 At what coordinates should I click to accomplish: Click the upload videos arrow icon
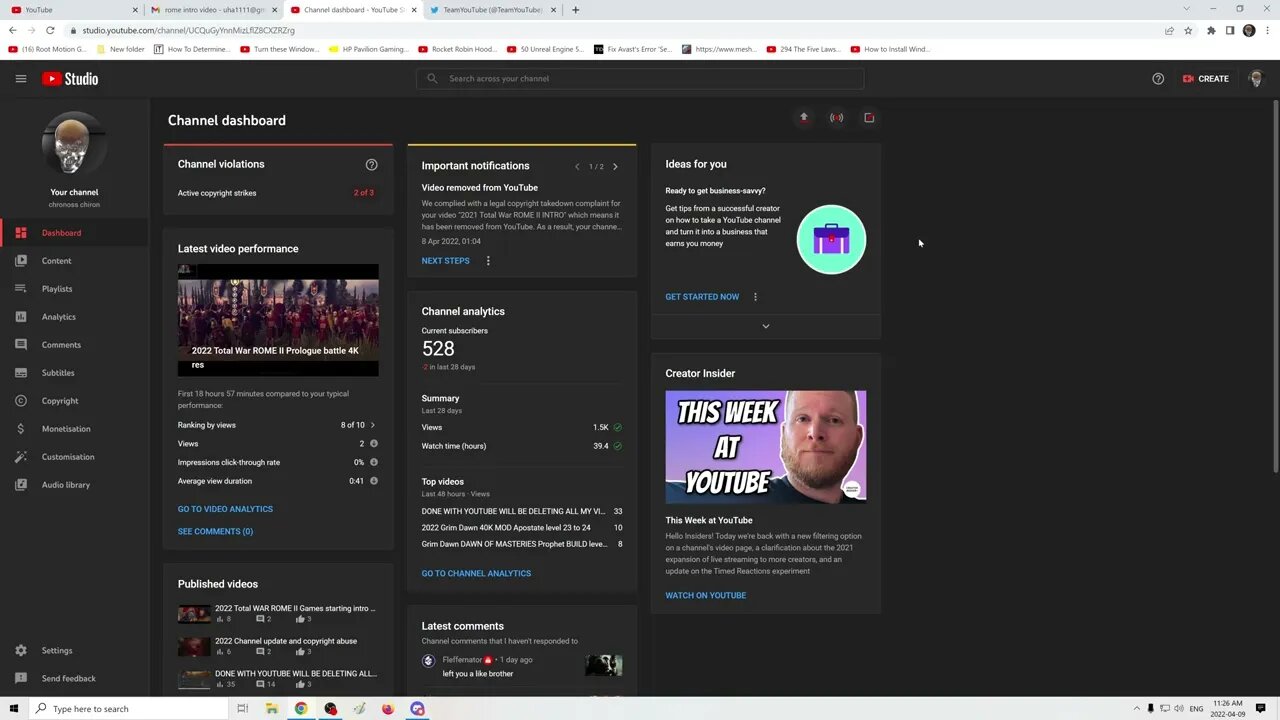point(803,118)
